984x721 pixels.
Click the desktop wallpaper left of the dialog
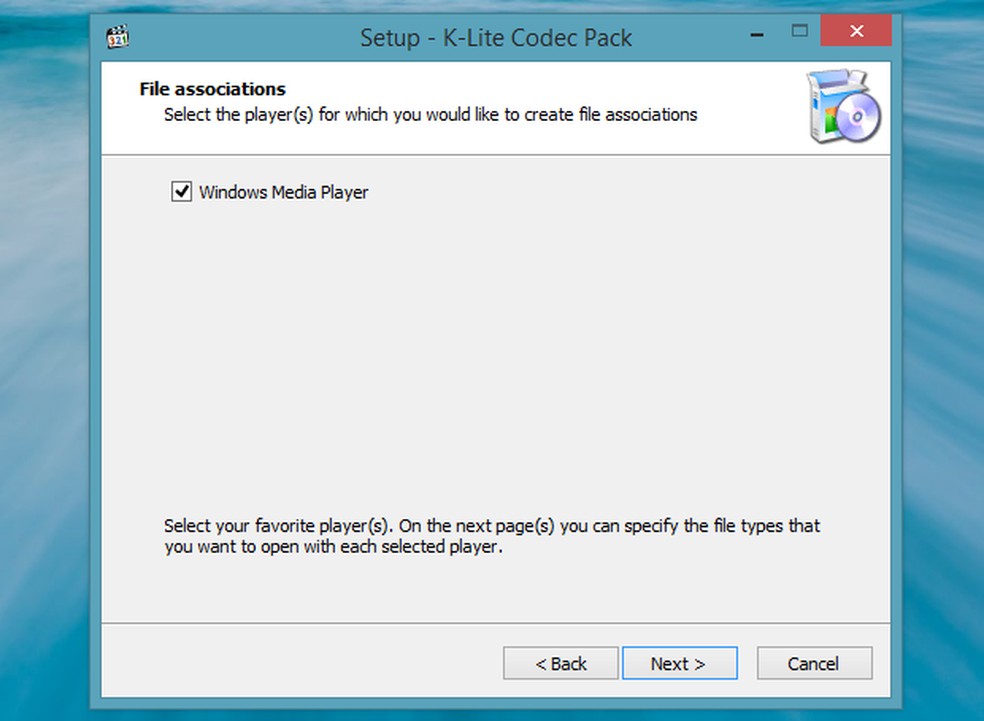click(x=45, y=360)
